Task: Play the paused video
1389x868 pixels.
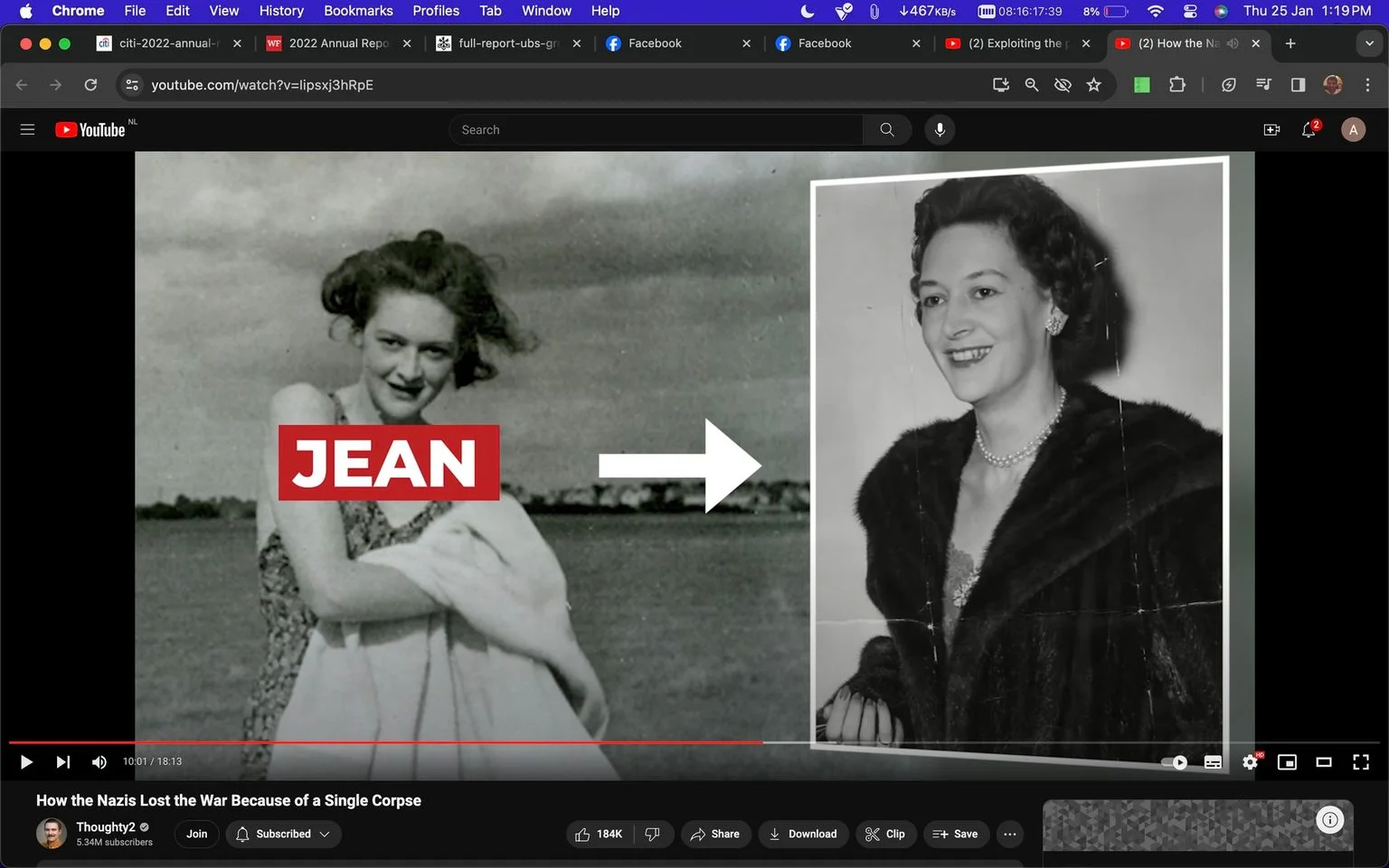Action: click(26, 762)
